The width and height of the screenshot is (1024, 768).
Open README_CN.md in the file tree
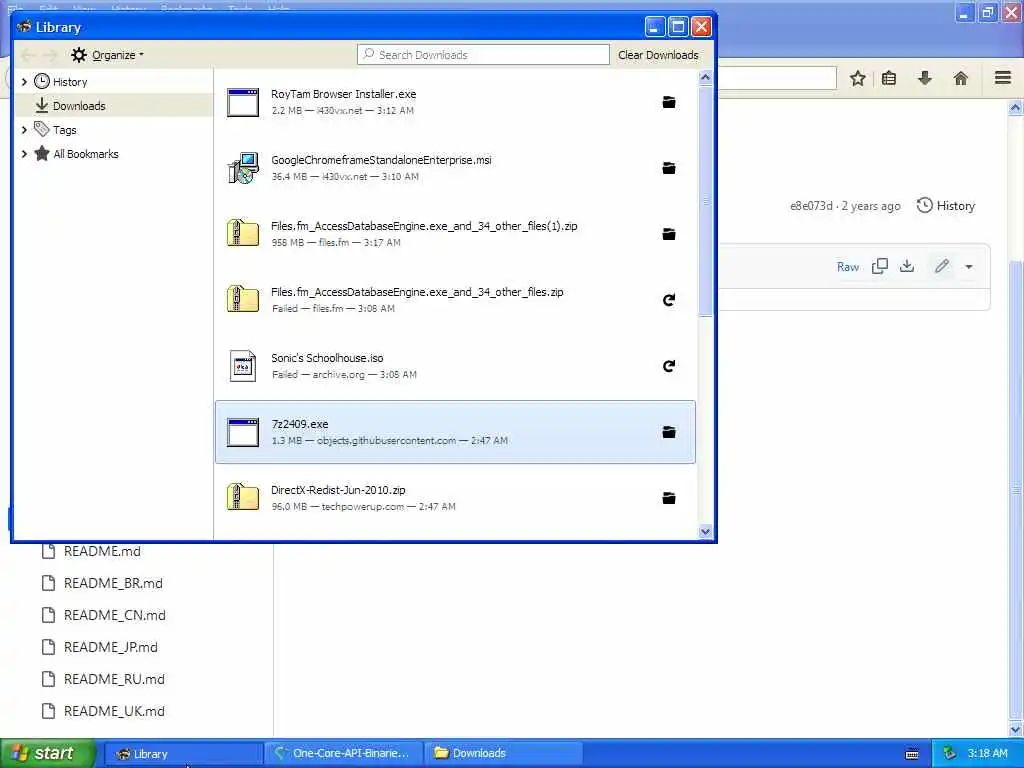pyautogui.click(x=114, y=615)
